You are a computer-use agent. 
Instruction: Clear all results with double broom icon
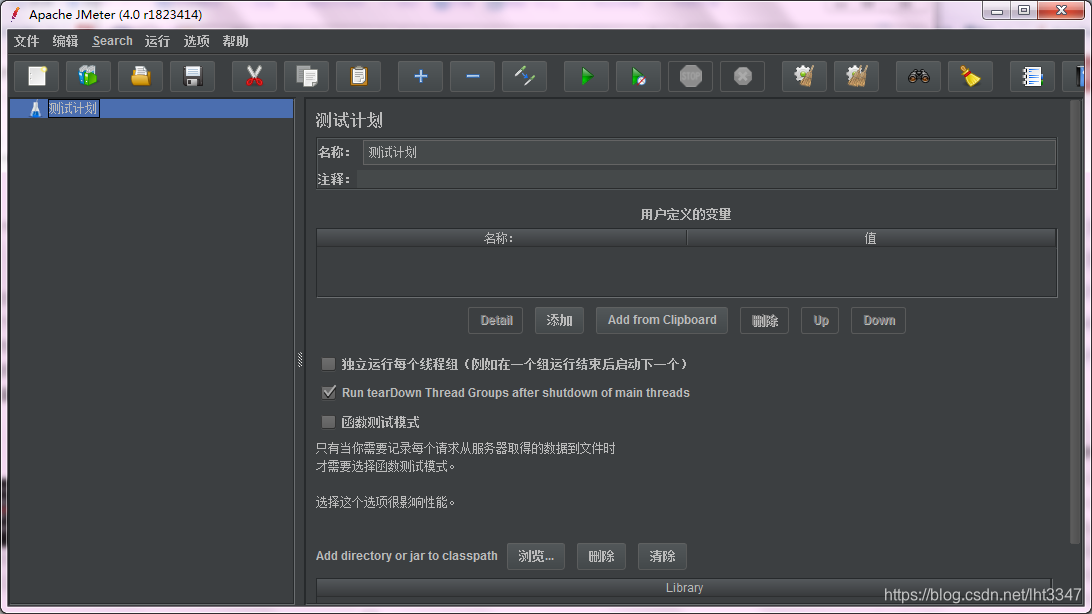pos(857,76)
